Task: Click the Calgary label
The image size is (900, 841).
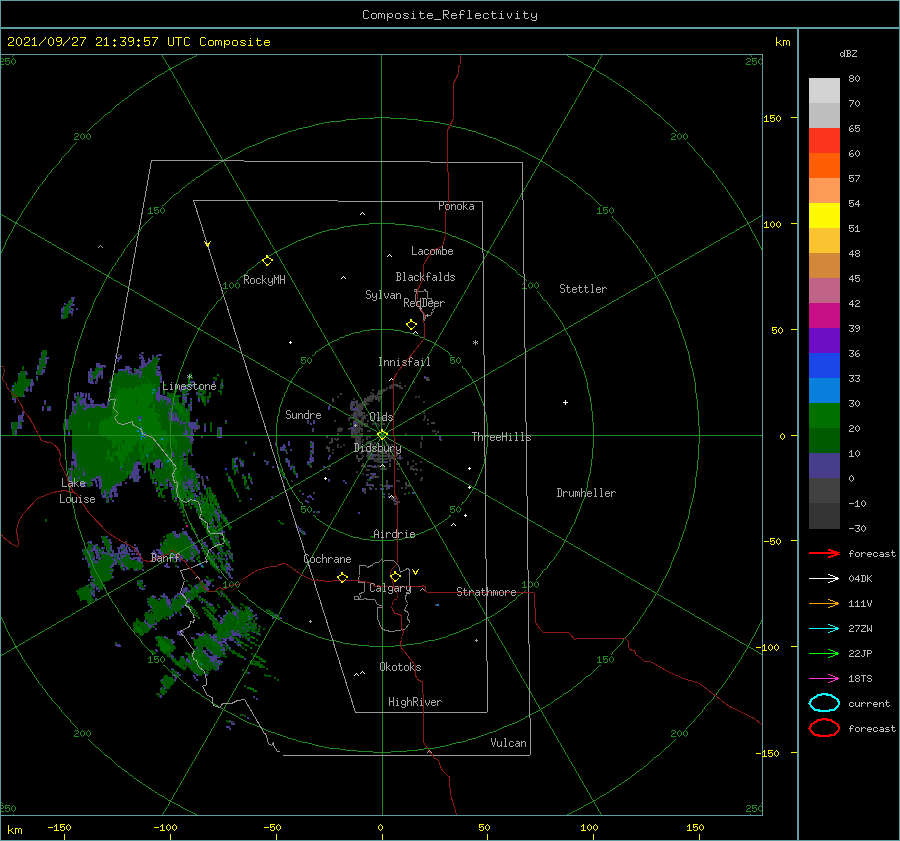Action: (x=390, y=588)
